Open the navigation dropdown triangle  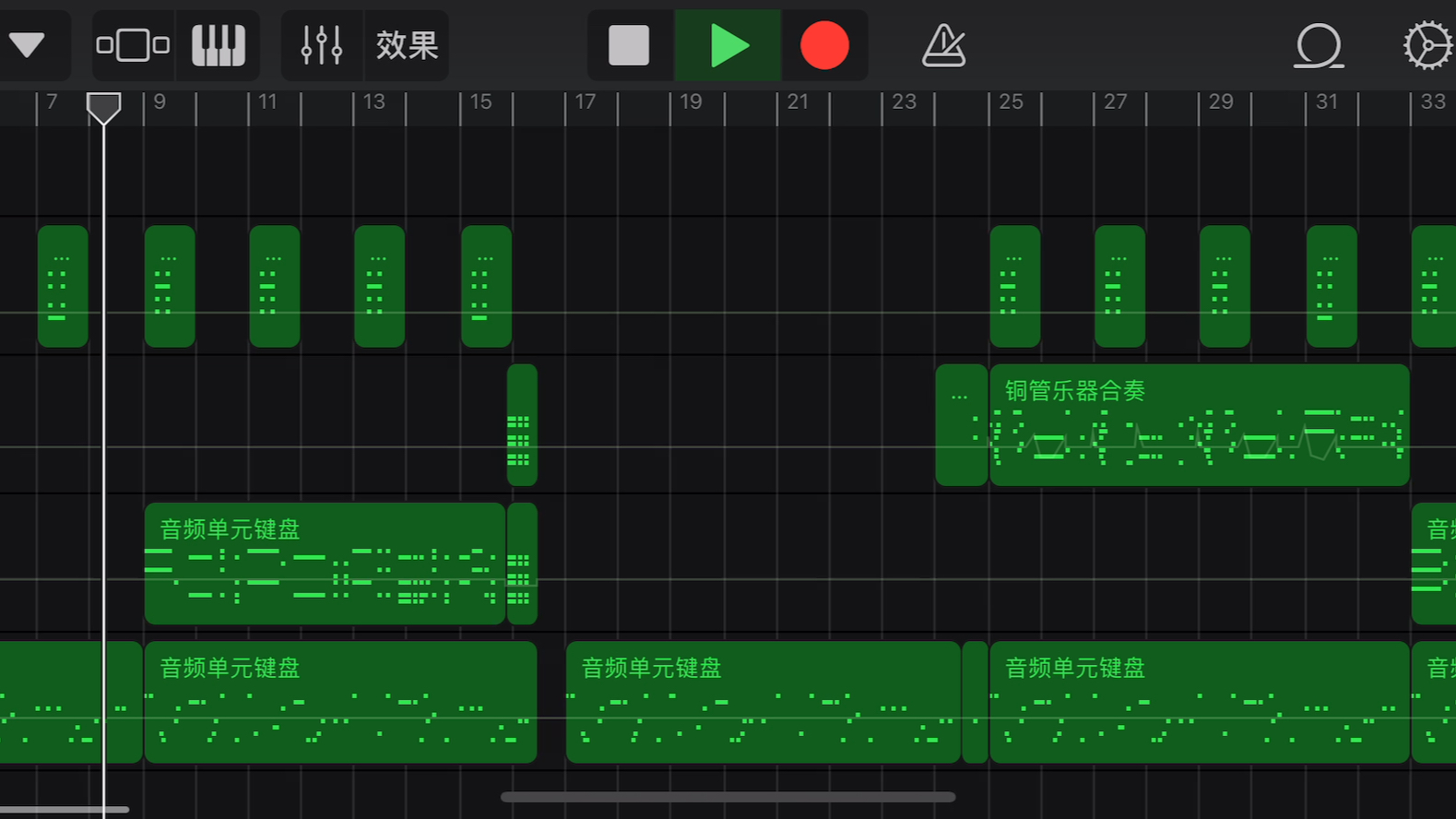(x=28, y=45)
